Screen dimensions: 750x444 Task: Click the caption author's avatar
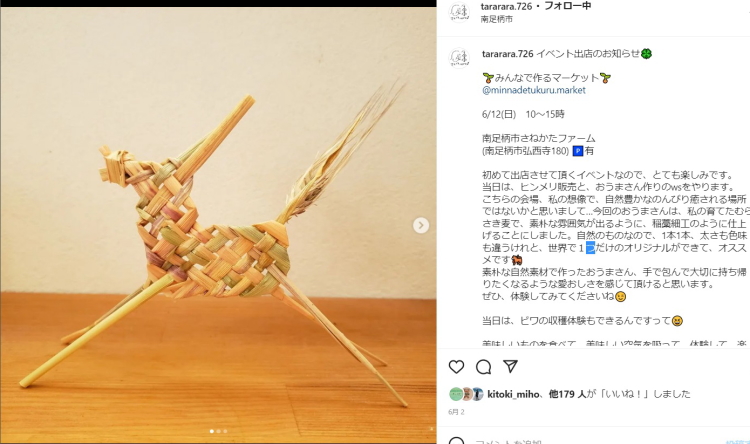click(459, 58)
